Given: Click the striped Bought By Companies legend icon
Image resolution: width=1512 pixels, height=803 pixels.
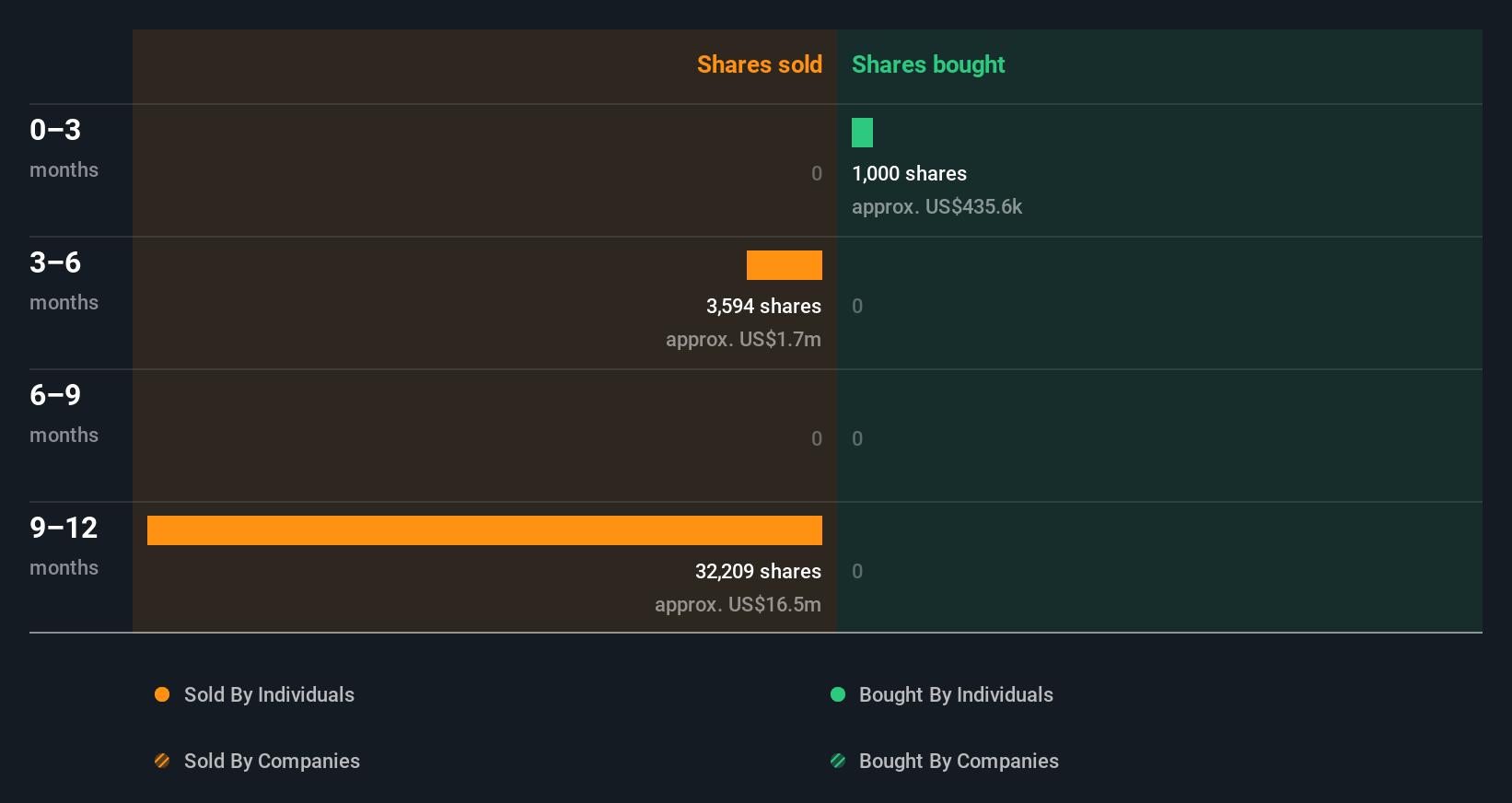Looking at the screenshot, I should (838, 761).
